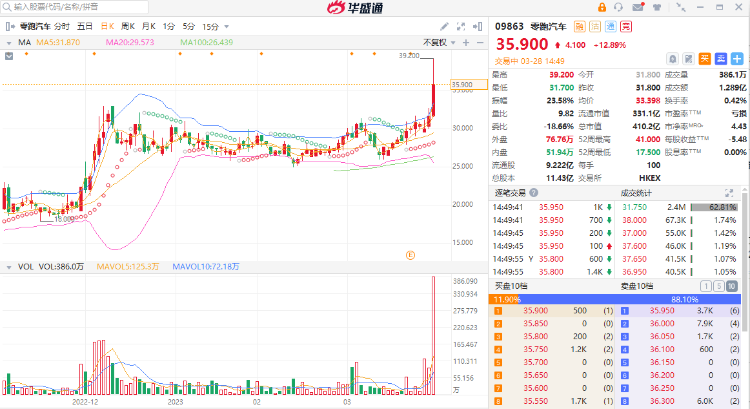The image size is (750, 409).
Task: Click the red 异 tag icon
Action: pyautogui.click(x=626, y=27)
